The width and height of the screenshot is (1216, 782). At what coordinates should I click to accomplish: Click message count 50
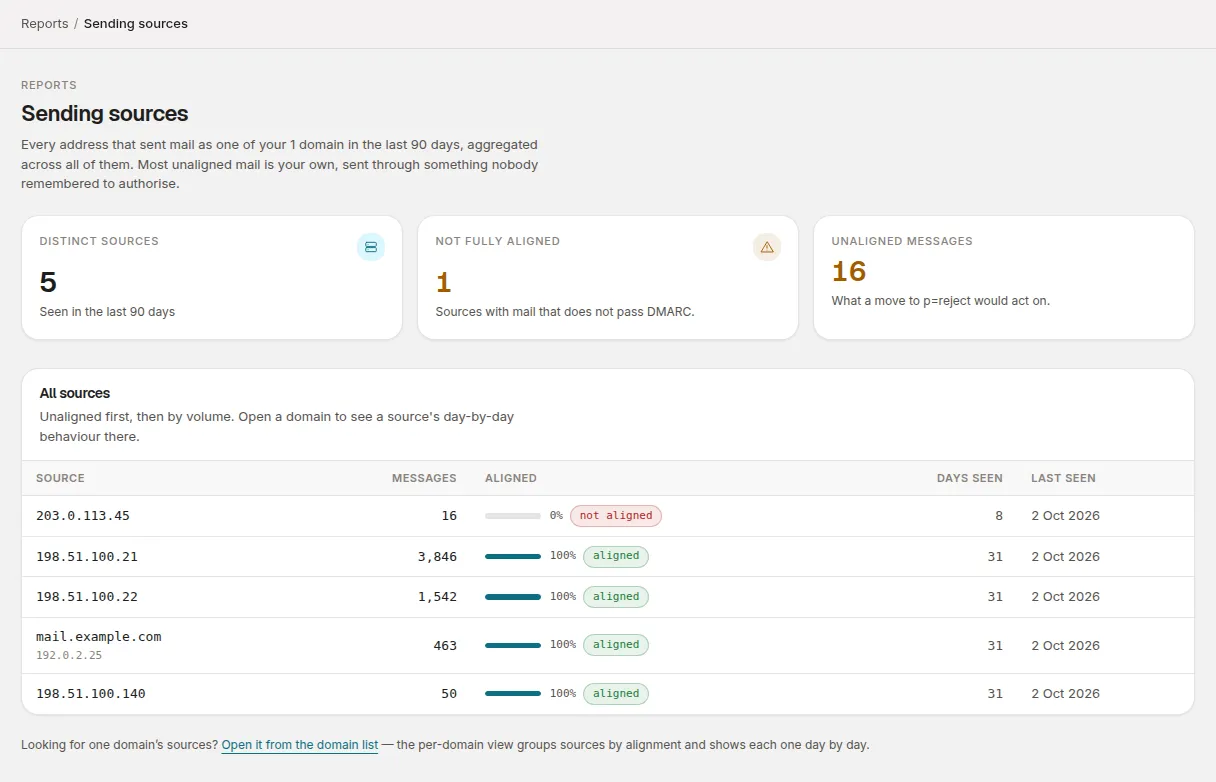449,694
